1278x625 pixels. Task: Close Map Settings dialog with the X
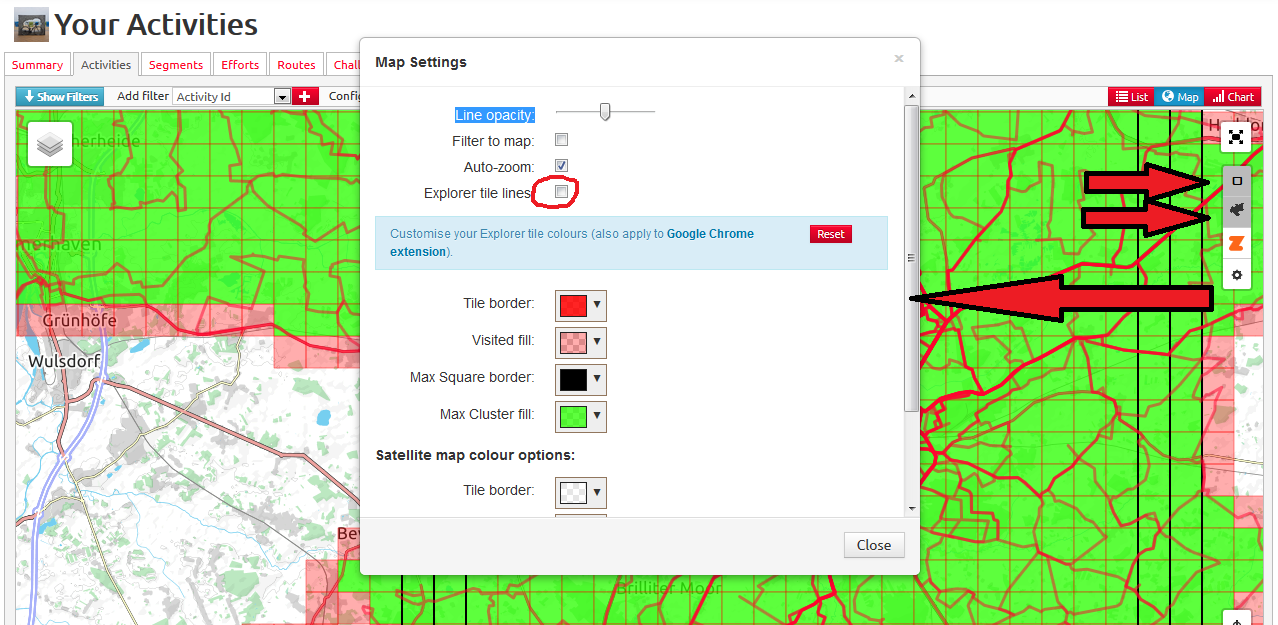898,59
